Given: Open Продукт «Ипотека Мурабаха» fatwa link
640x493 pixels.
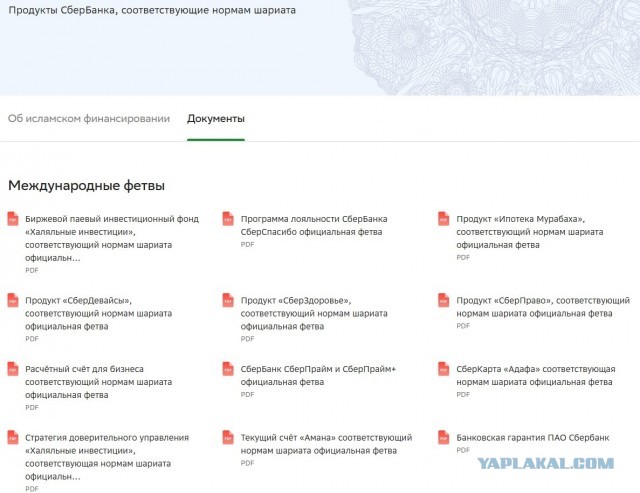Looking at the screenshot, I should [530, 232].
